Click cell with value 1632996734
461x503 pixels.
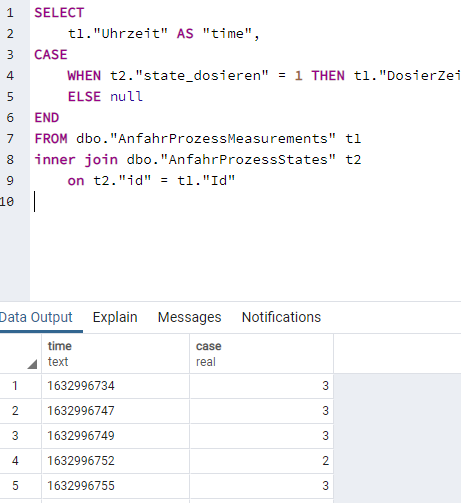point(115,386)
